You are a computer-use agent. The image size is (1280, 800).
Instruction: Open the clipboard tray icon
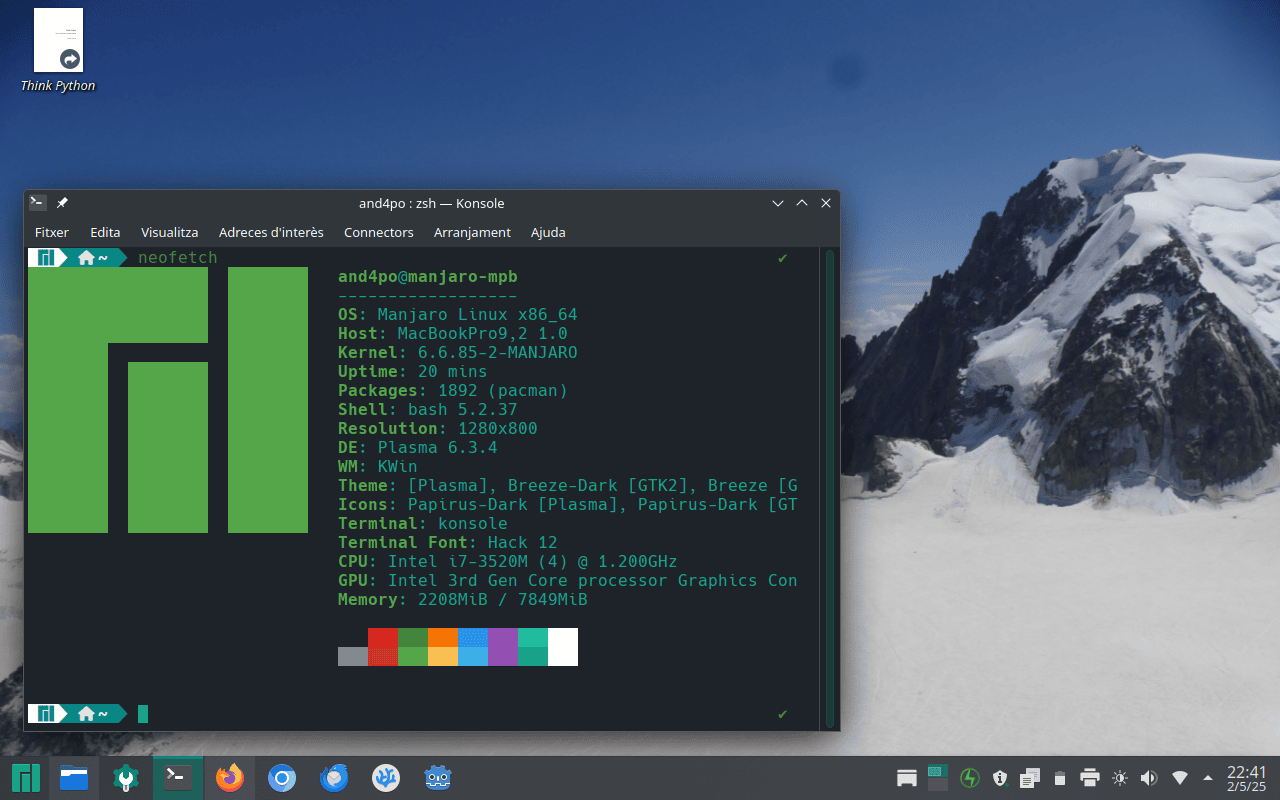(x=1030, y=778)
